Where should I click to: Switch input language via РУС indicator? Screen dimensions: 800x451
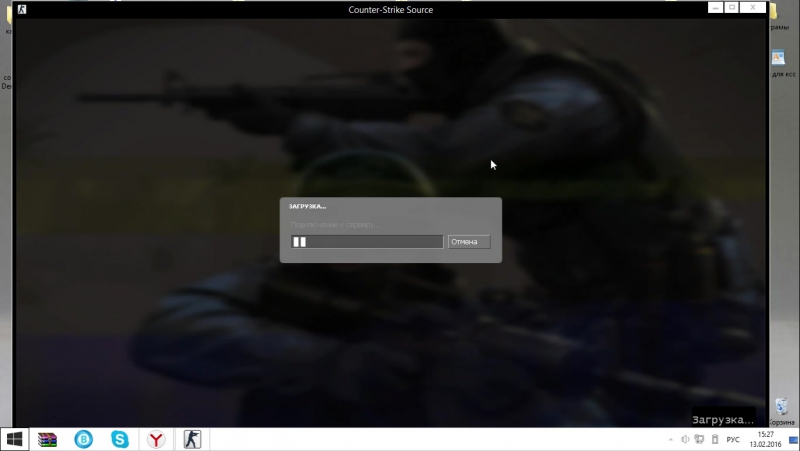click(733, 439)
